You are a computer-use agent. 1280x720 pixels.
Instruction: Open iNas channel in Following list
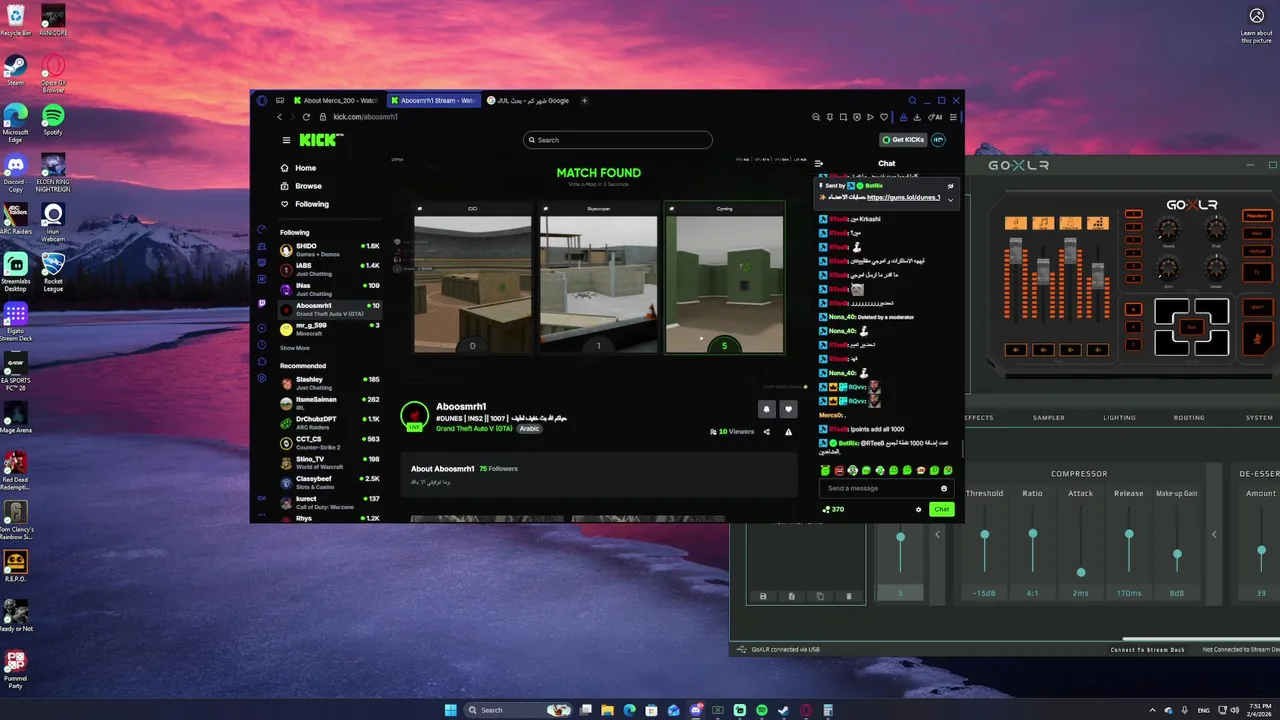point(329,289)
